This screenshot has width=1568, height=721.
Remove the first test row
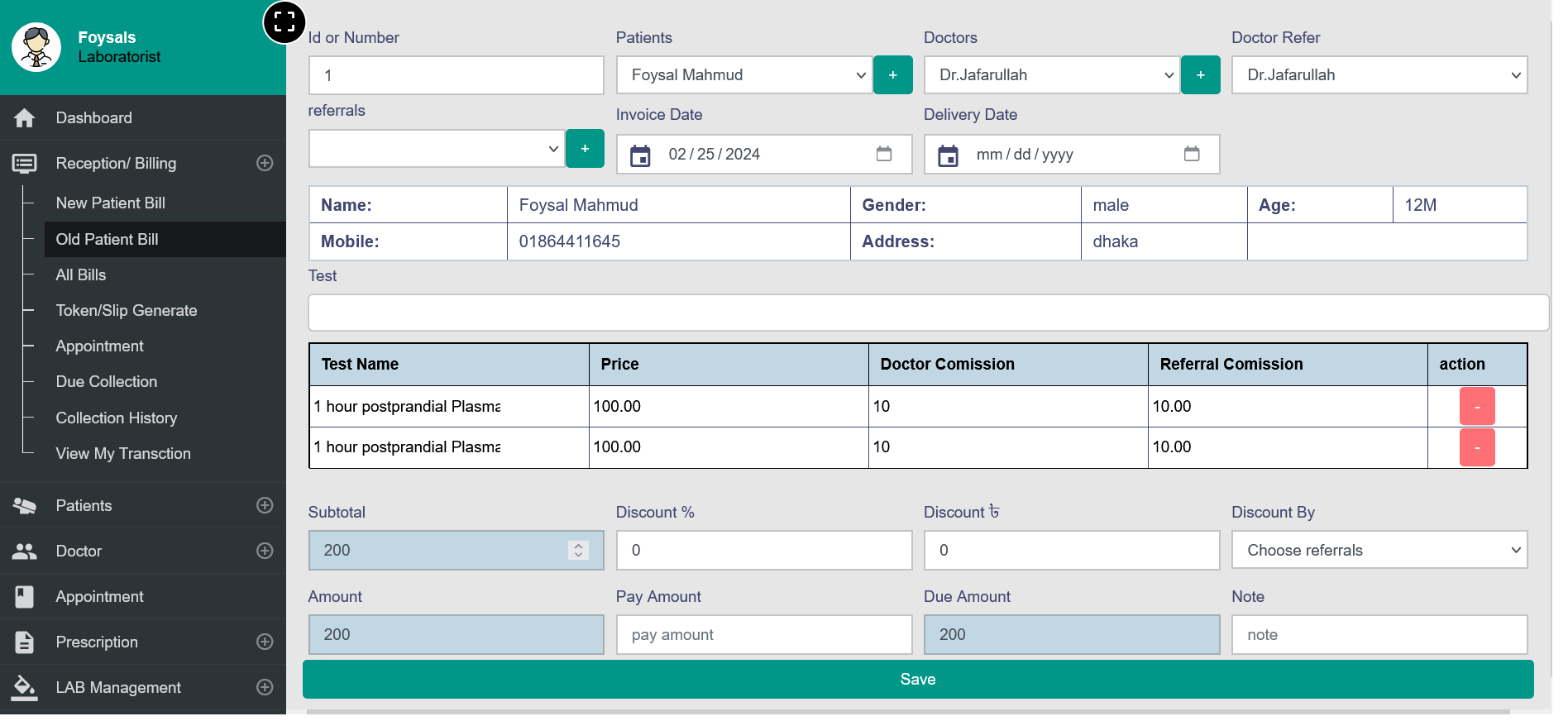(1477, 407)
